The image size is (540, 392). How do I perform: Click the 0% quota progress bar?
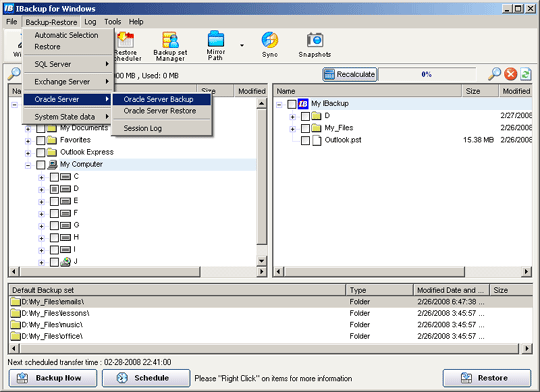426,74
